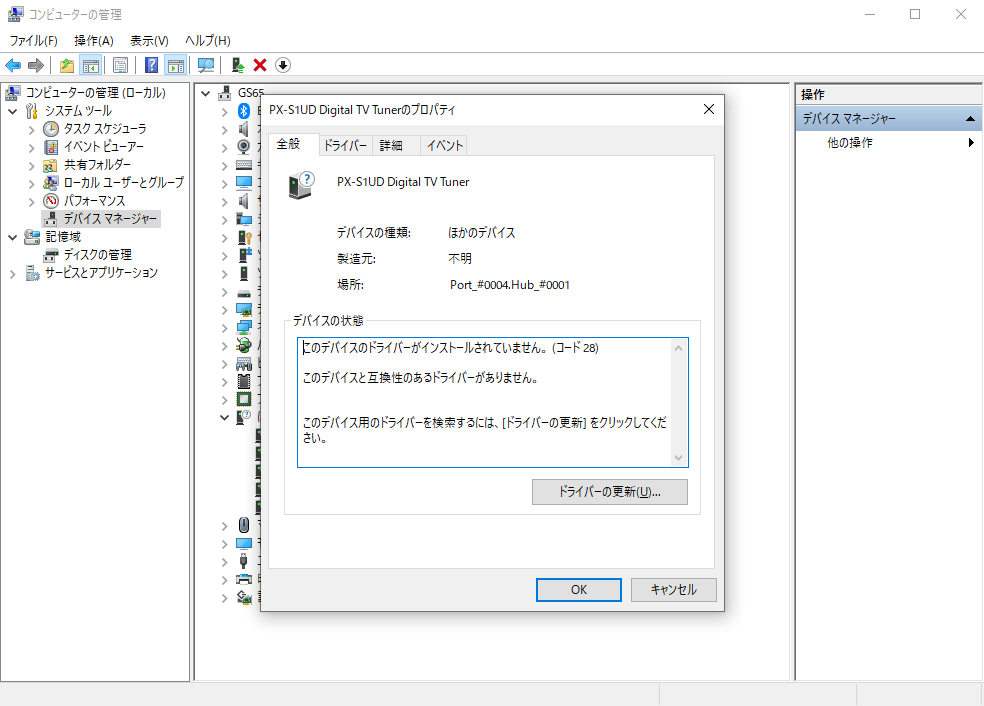984x706 pixels.
Task: Click the Scan for hardware changes icon
Action: [206, 65]
